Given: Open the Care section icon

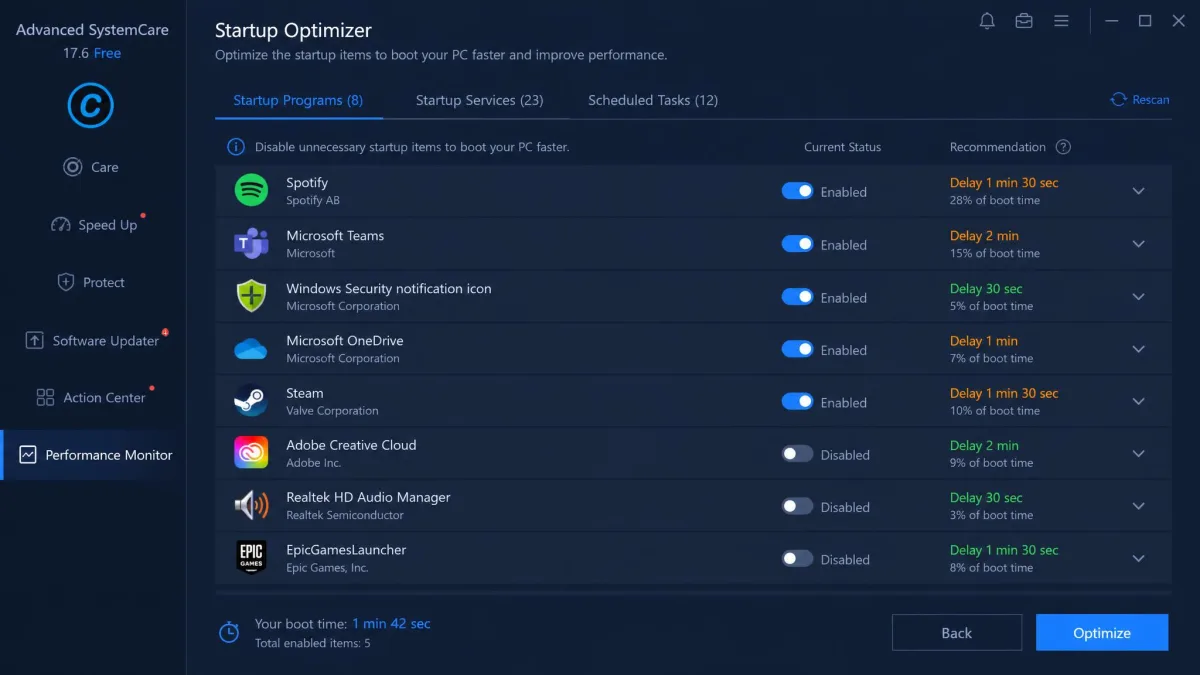Looking at the screenshot, I should coord(72,167).
